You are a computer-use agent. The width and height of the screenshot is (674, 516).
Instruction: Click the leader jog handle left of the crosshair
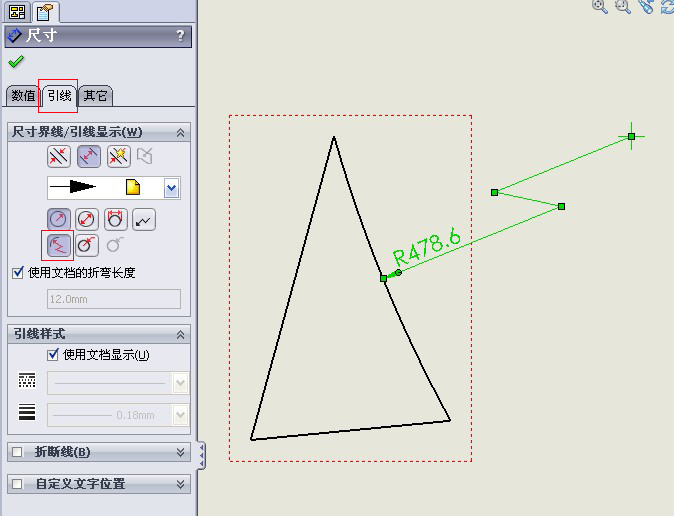[494, 192]
